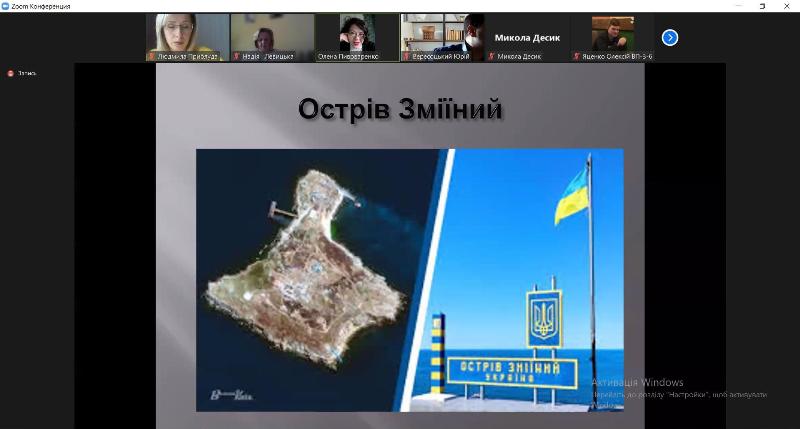Click muted mic icon on Микола Десик's tile
The width and height of the screenshot is (800, 429).
pos(491,56)
